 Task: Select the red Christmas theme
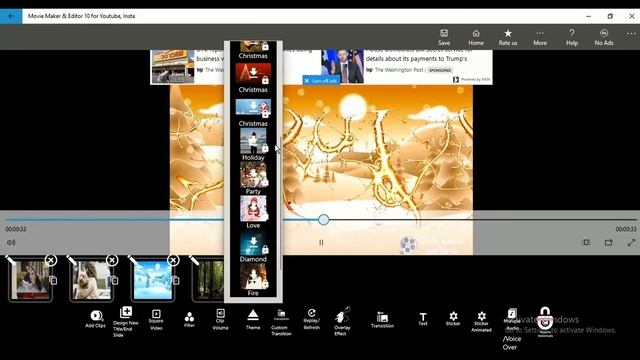[x=253, y=78]
